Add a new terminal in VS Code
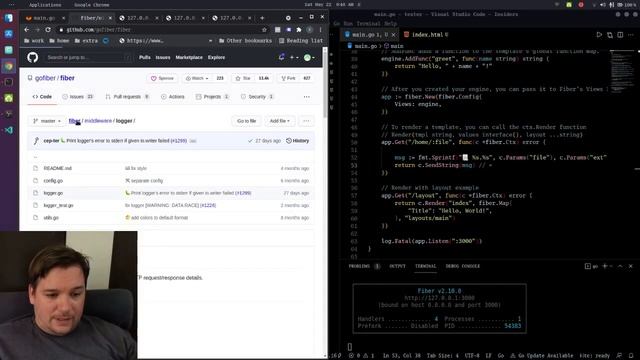 (604, 266)
